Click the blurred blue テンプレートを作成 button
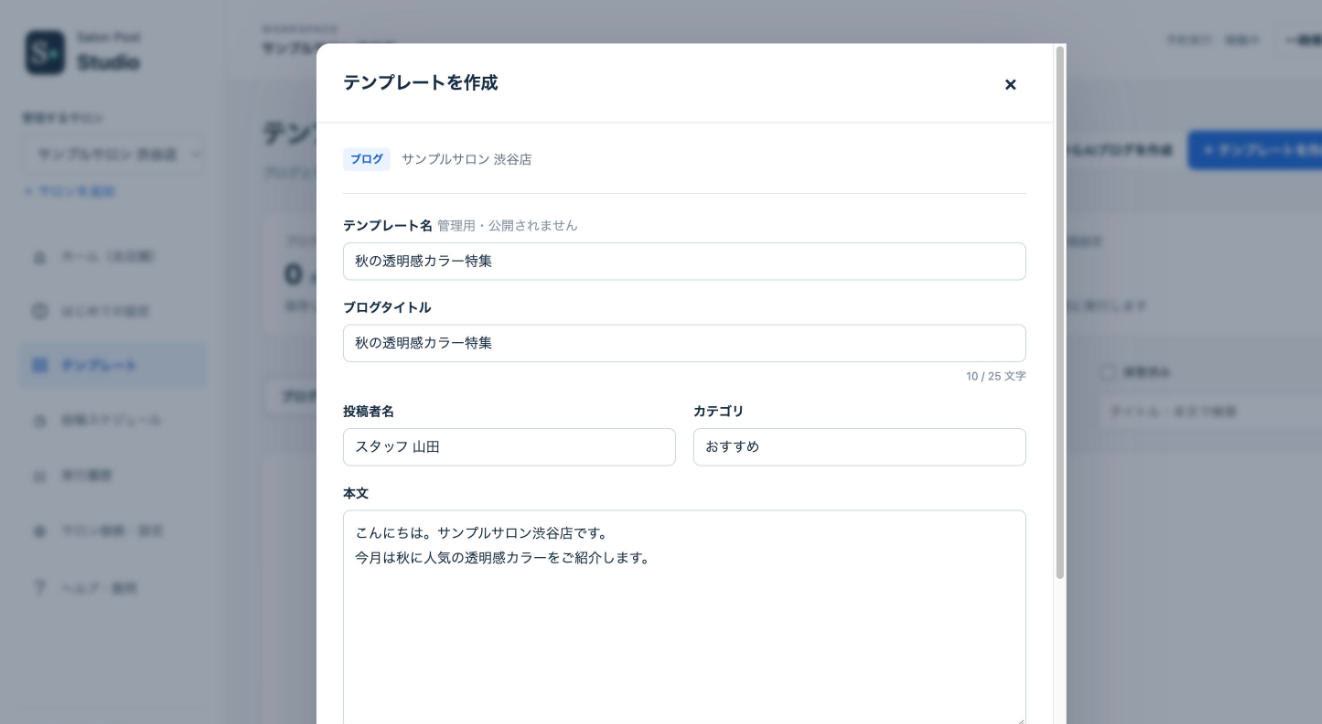Viewport: 1322px width, 724px height. (x=1256, y=149)
